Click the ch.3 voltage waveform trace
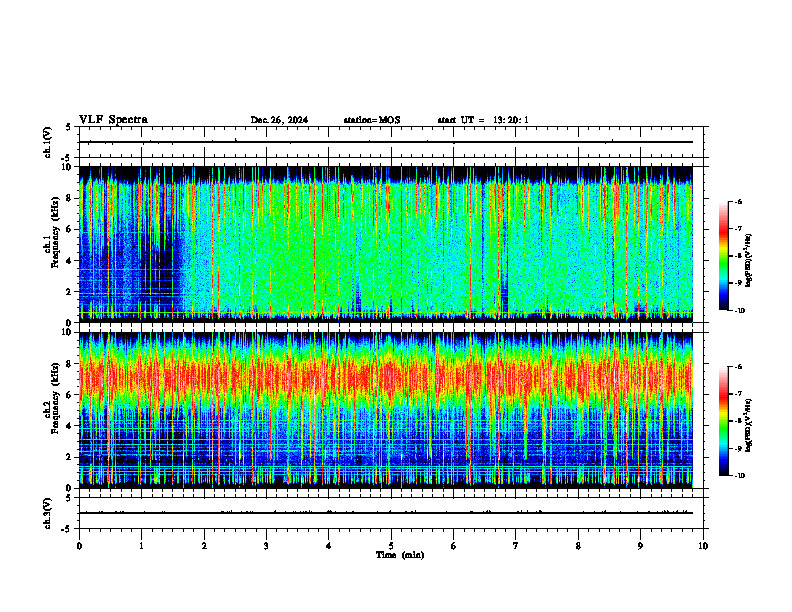Image resolution: width=792 pixels, height=612 pixels. pos(386,513)
